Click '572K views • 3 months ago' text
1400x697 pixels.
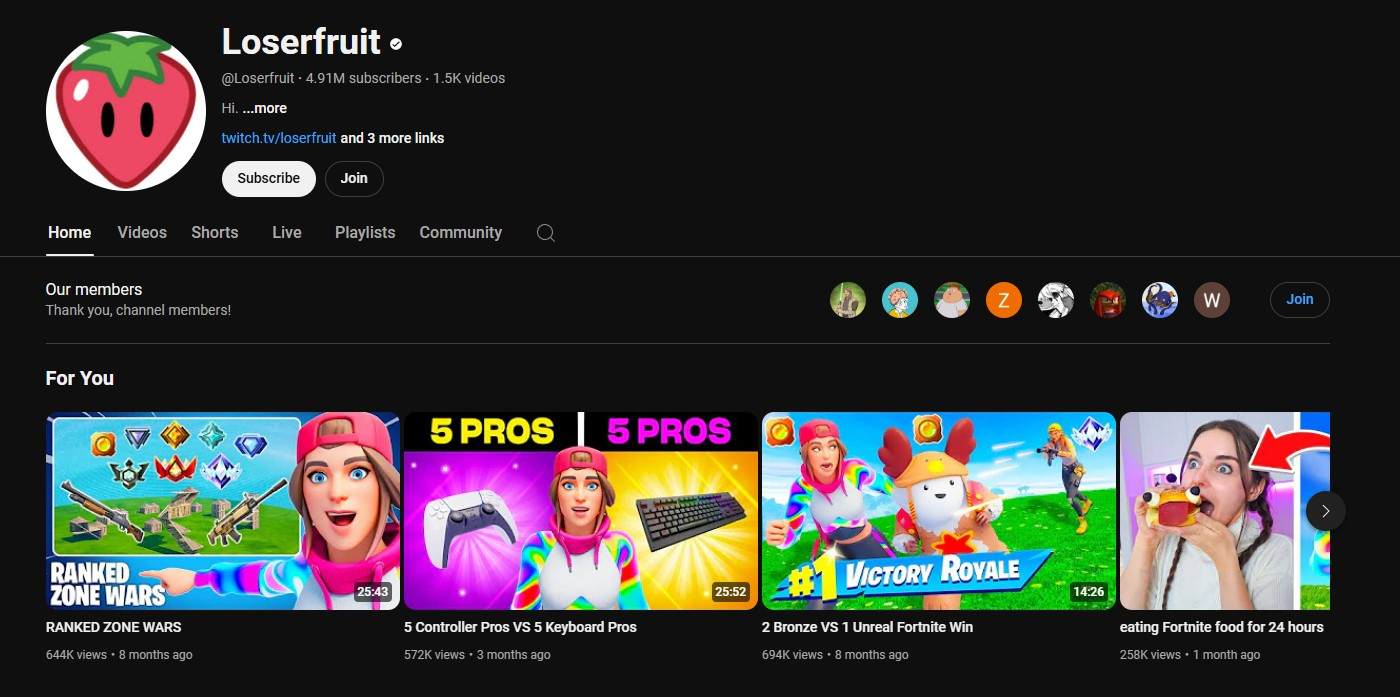(477, 655)
